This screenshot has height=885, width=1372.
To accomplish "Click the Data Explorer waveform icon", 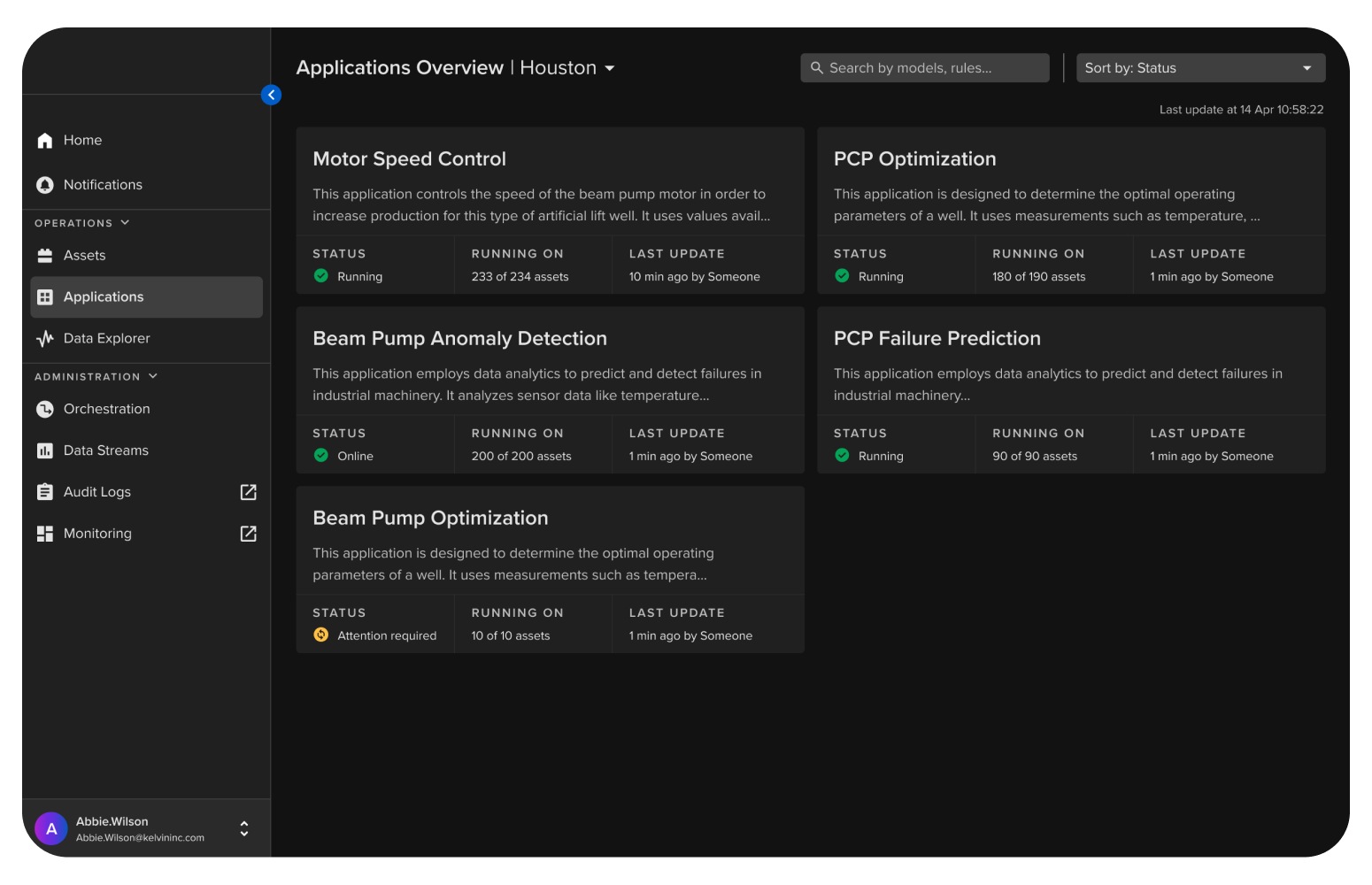I will [45, 339].
